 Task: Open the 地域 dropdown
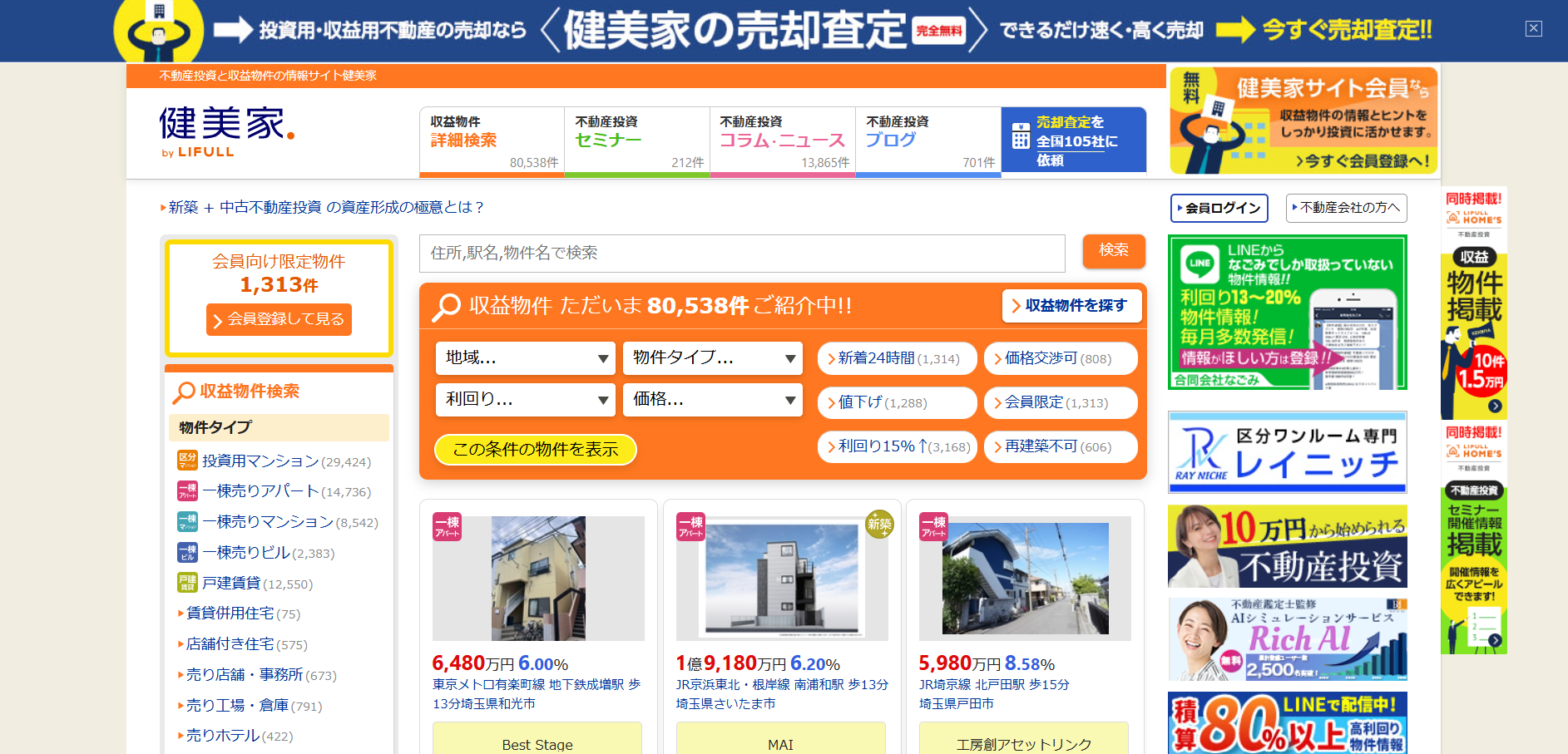(x=525, y=358)
